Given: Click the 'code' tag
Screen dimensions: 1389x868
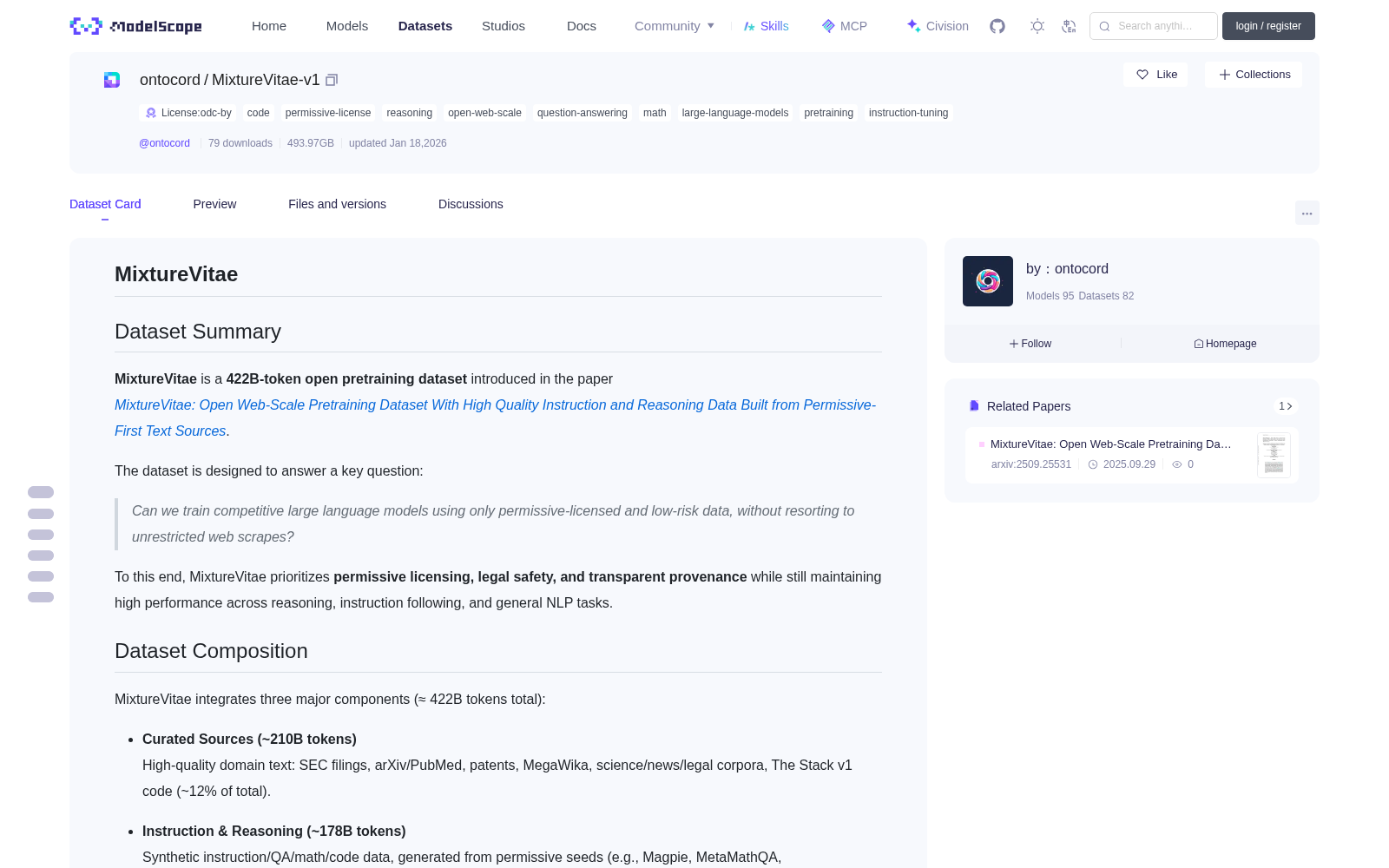Looking at the screenshot, I should pos(259,113).
